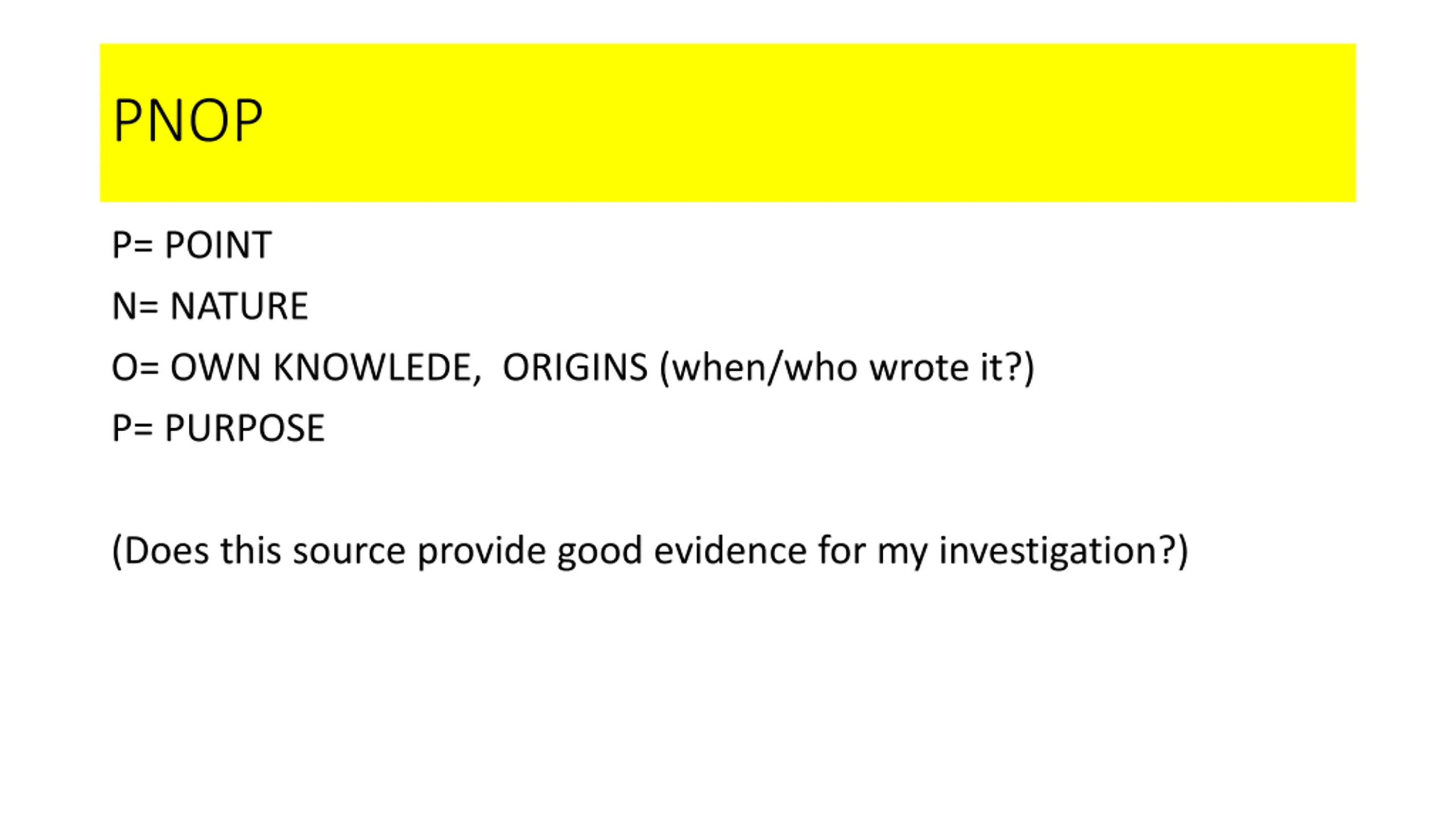
Task: Click the word source in the question
Action: pyautogui.click(x=349, y=552)
